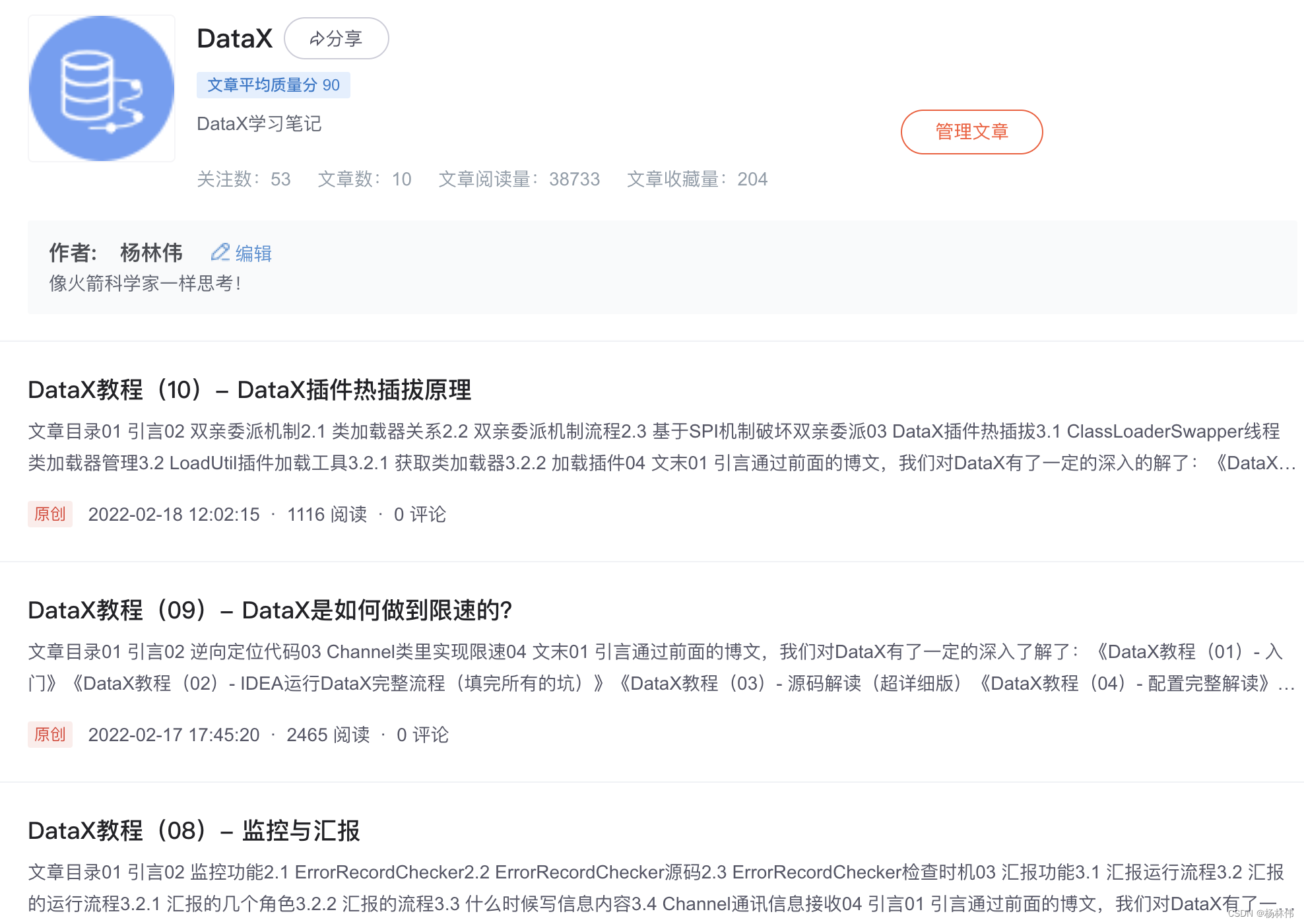This screenshot has height=924, width=1304.
Task: Click the summary of DataX教程(10) article
Action: click(x=661, y=447)
